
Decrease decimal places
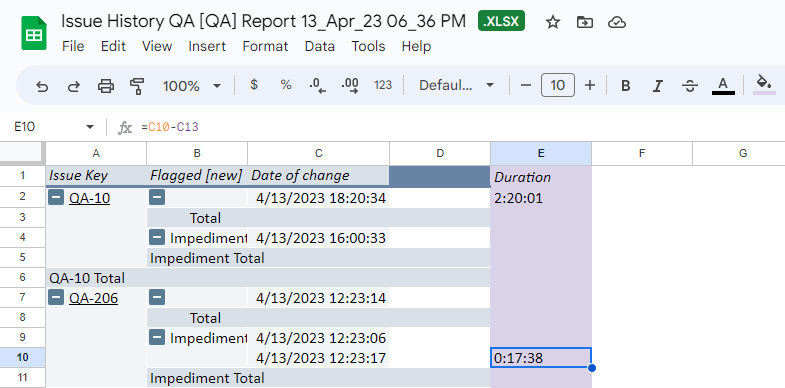click(317, 86)
